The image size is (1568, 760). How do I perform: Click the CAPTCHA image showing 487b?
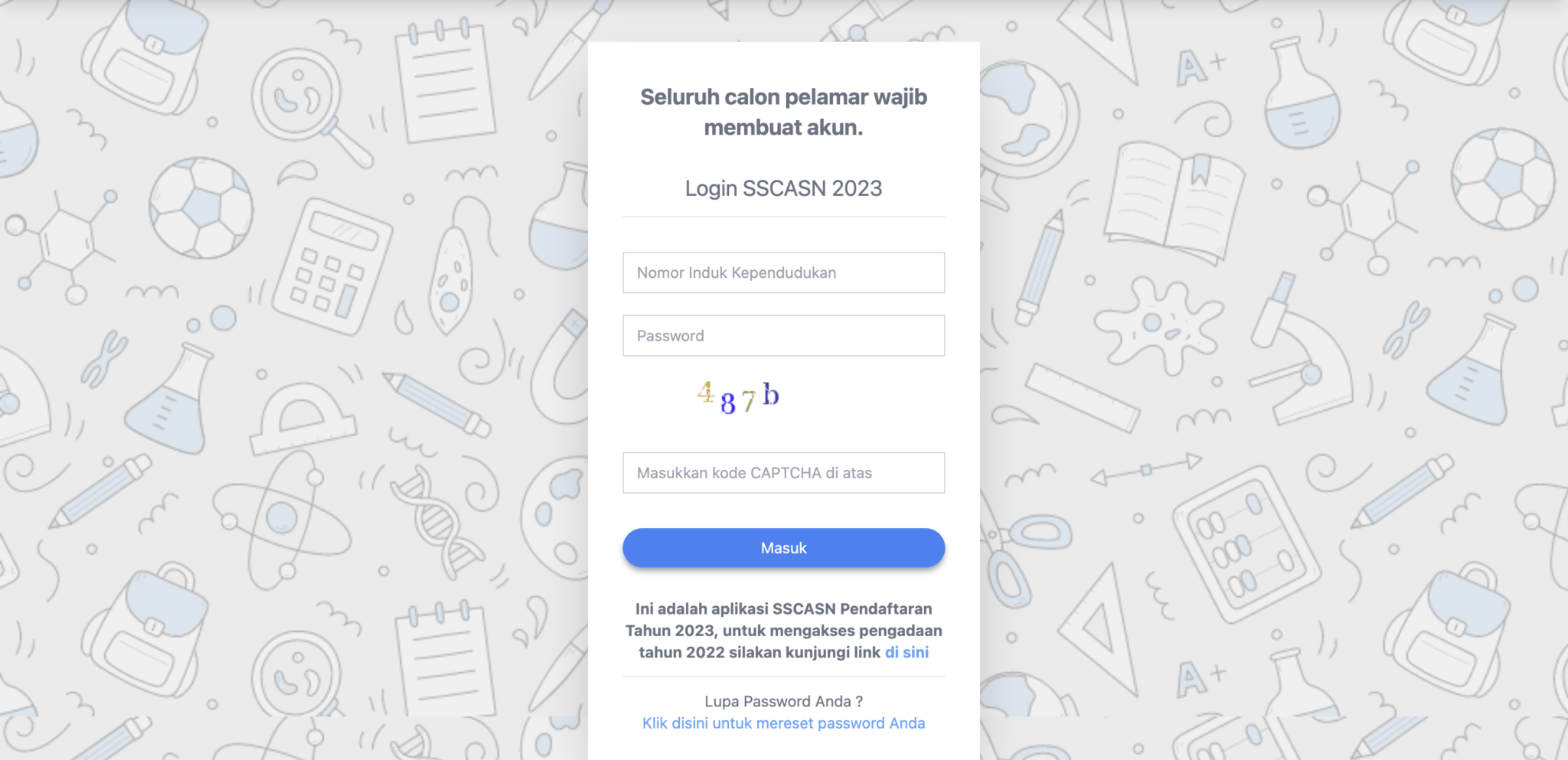coord(739,397)
